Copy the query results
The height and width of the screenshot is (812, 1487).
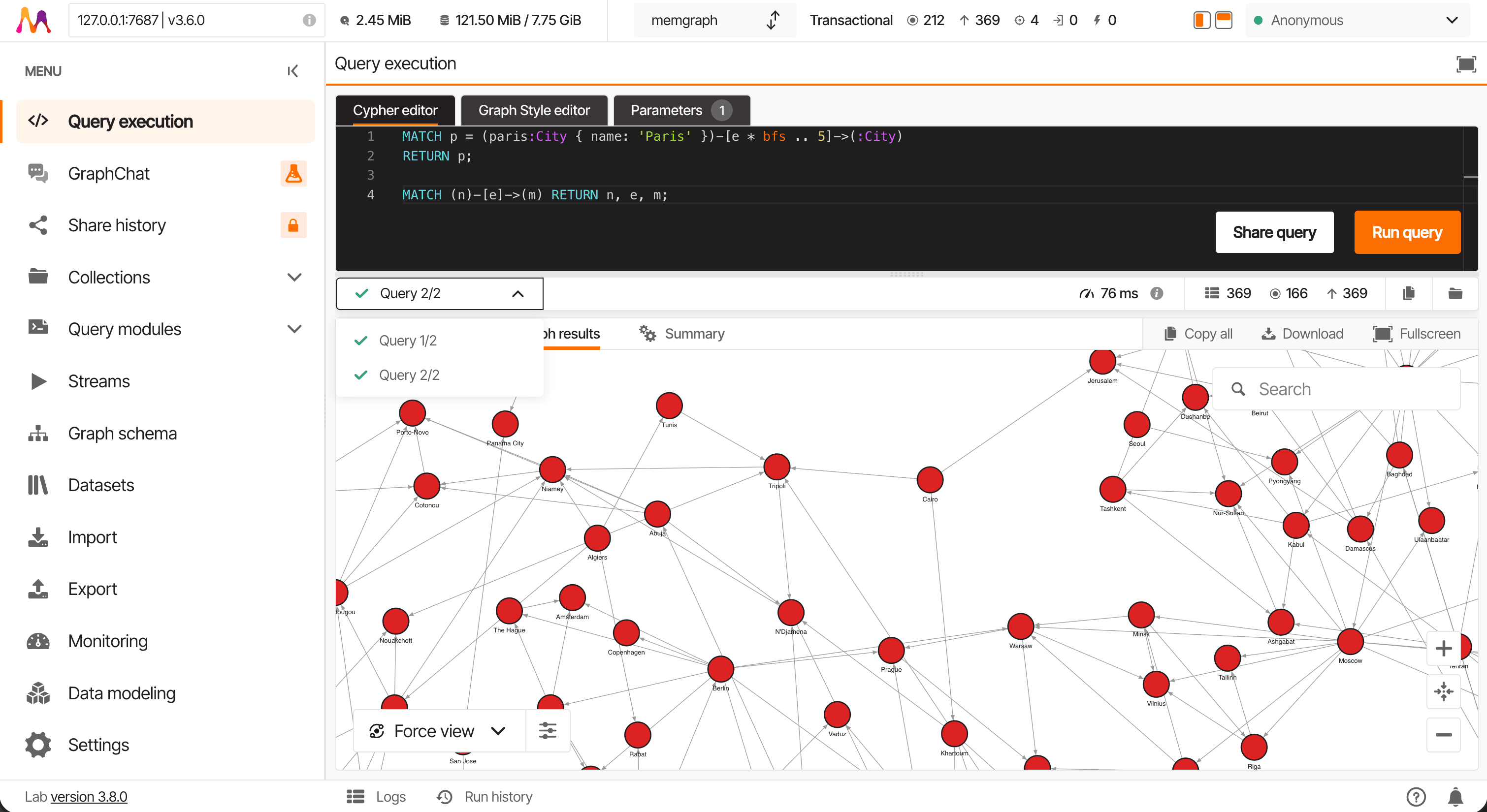tap(1409, 293)
